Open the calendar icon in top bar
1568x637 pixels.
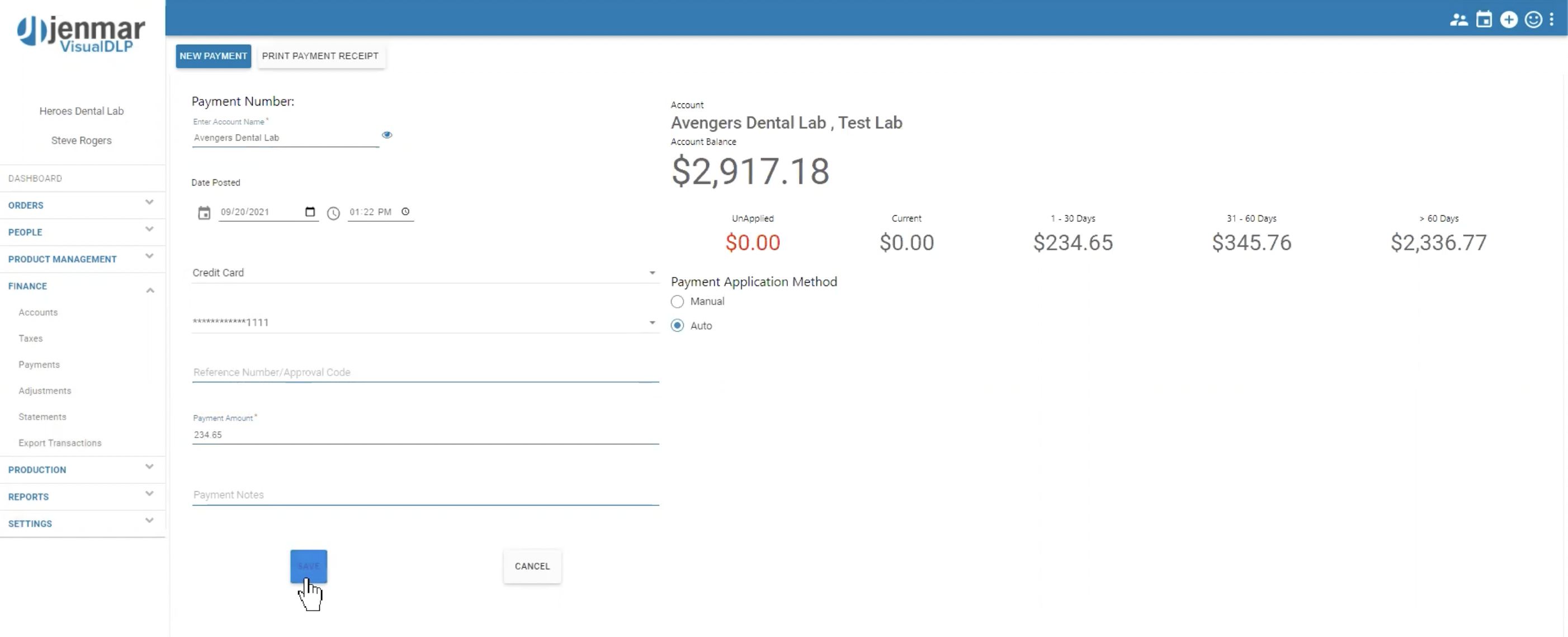(x=1484, y=20)
